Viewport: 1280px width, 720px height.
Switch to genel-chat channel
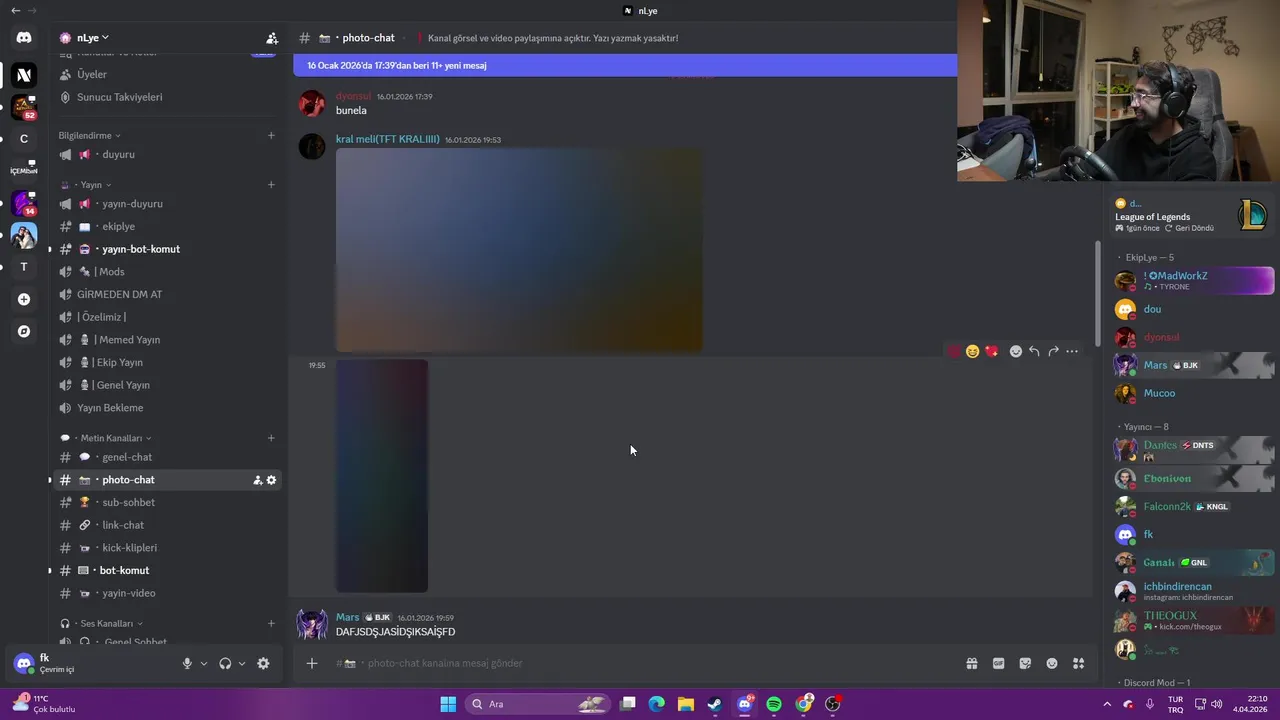pos(167,457)
